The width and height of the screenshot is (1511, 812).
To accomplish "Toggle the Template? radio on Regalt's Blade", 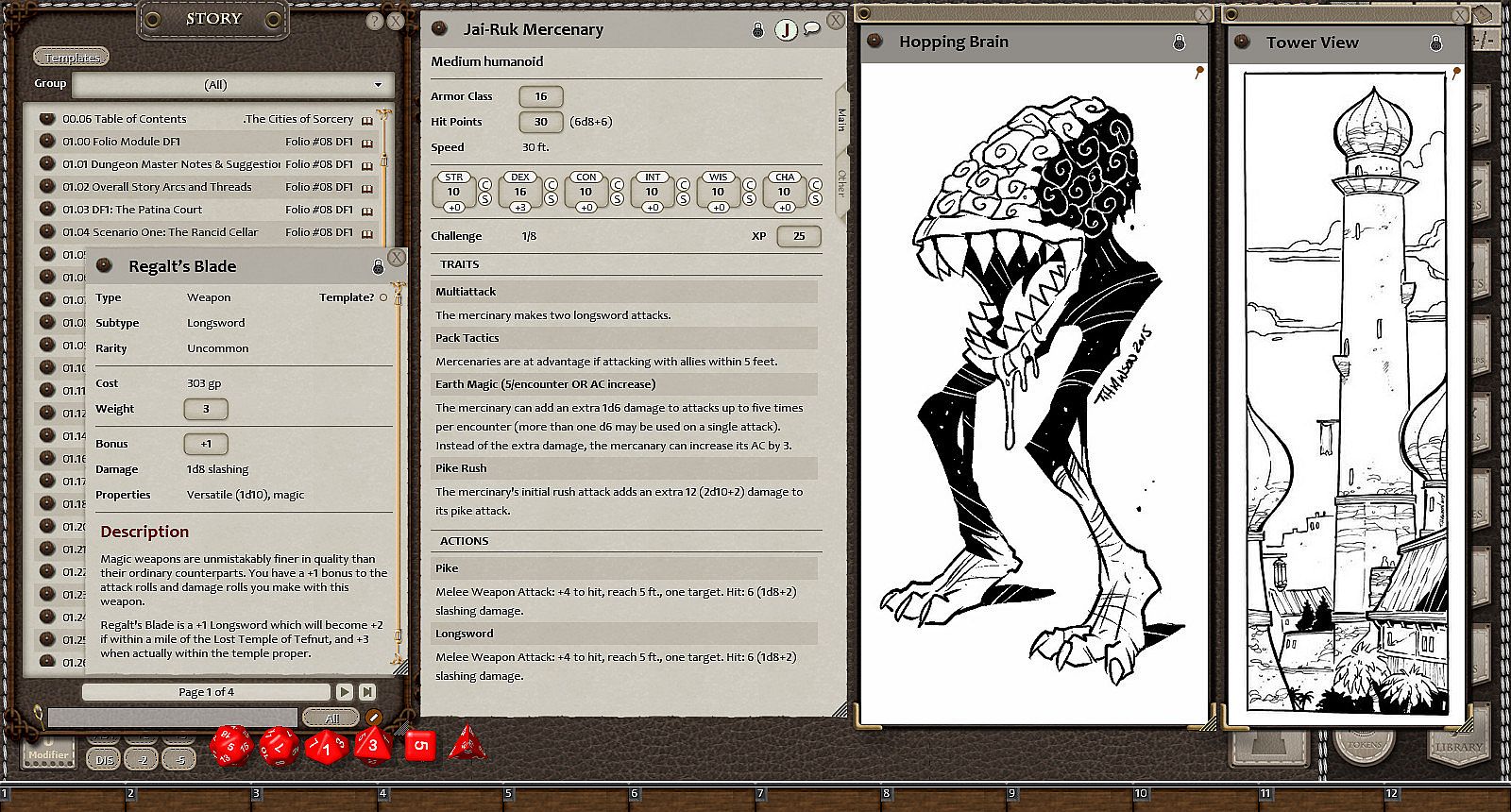I will [383, 297].
